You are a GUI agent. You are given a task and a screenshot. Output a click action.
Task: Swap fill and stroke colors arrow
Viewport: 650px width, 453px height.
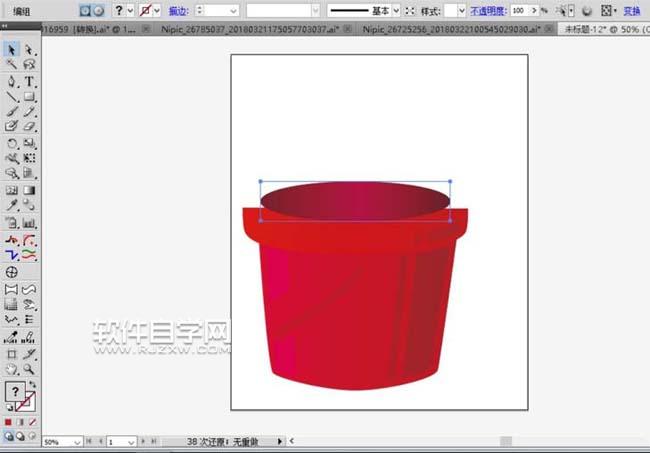(32, 384)
